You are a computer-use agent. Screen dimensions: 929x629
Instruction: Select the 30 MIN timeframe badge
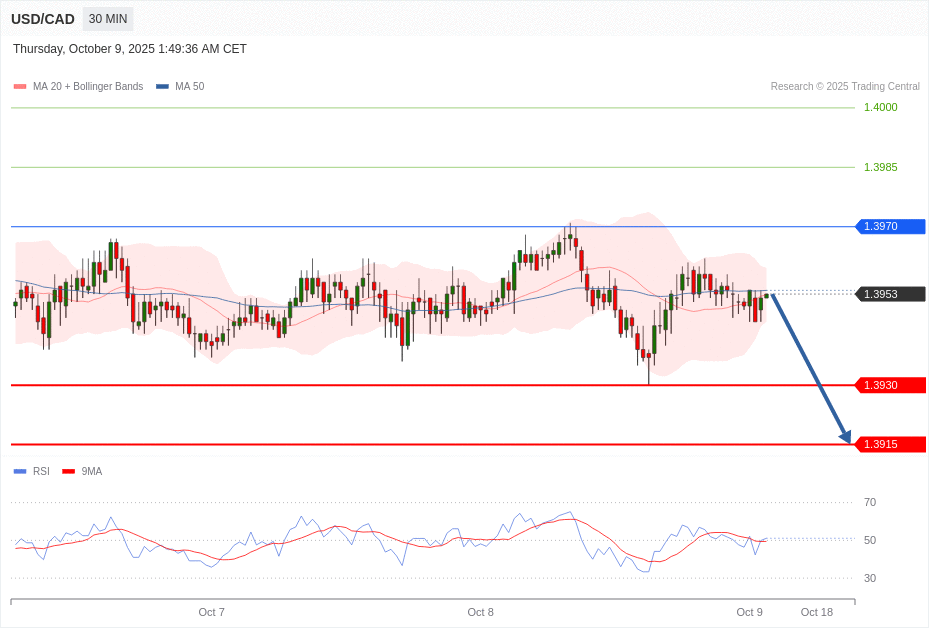[108, 19]
